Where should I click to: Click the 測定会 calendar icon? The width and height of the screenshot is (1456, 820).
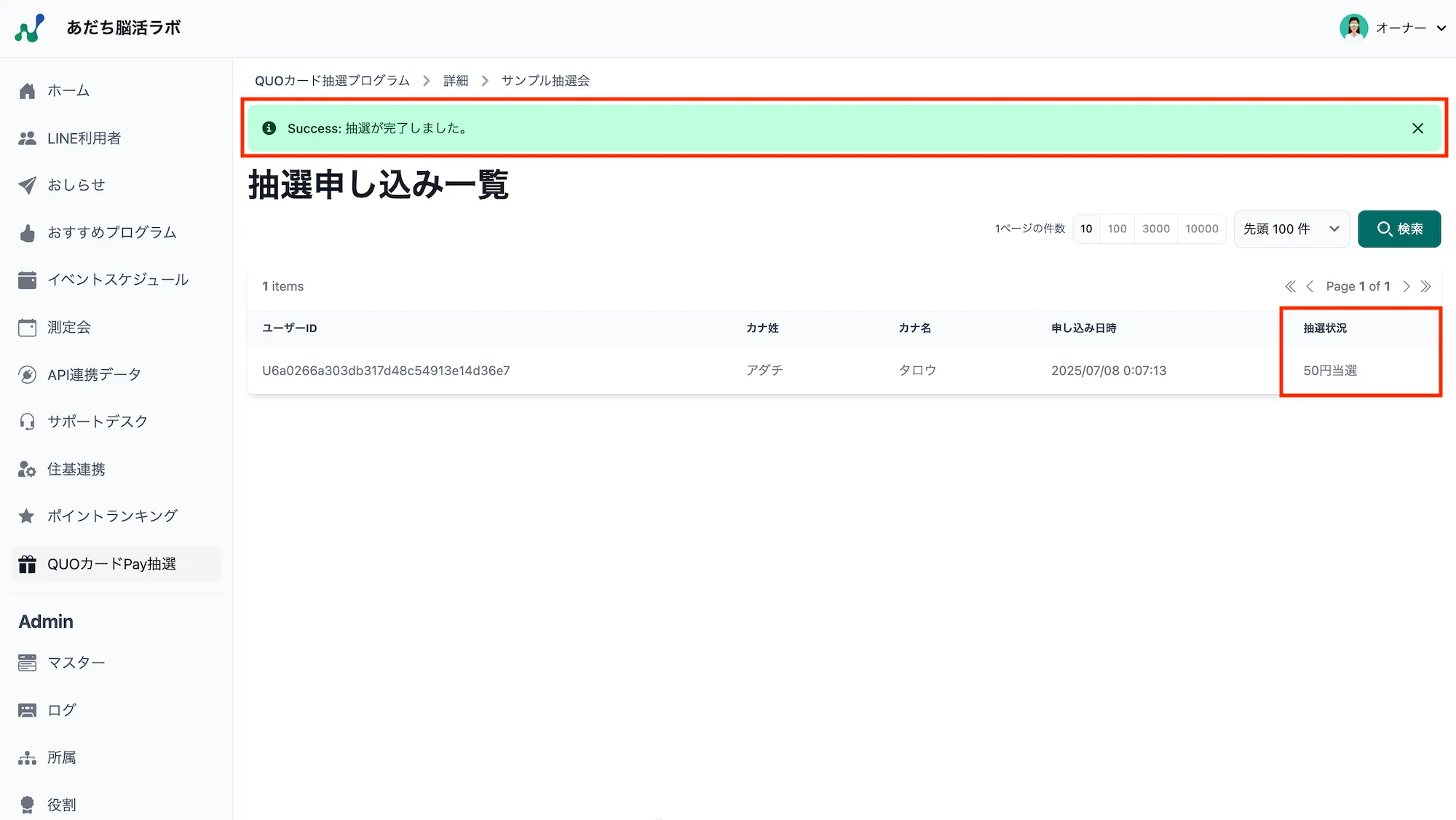point(27,328)
